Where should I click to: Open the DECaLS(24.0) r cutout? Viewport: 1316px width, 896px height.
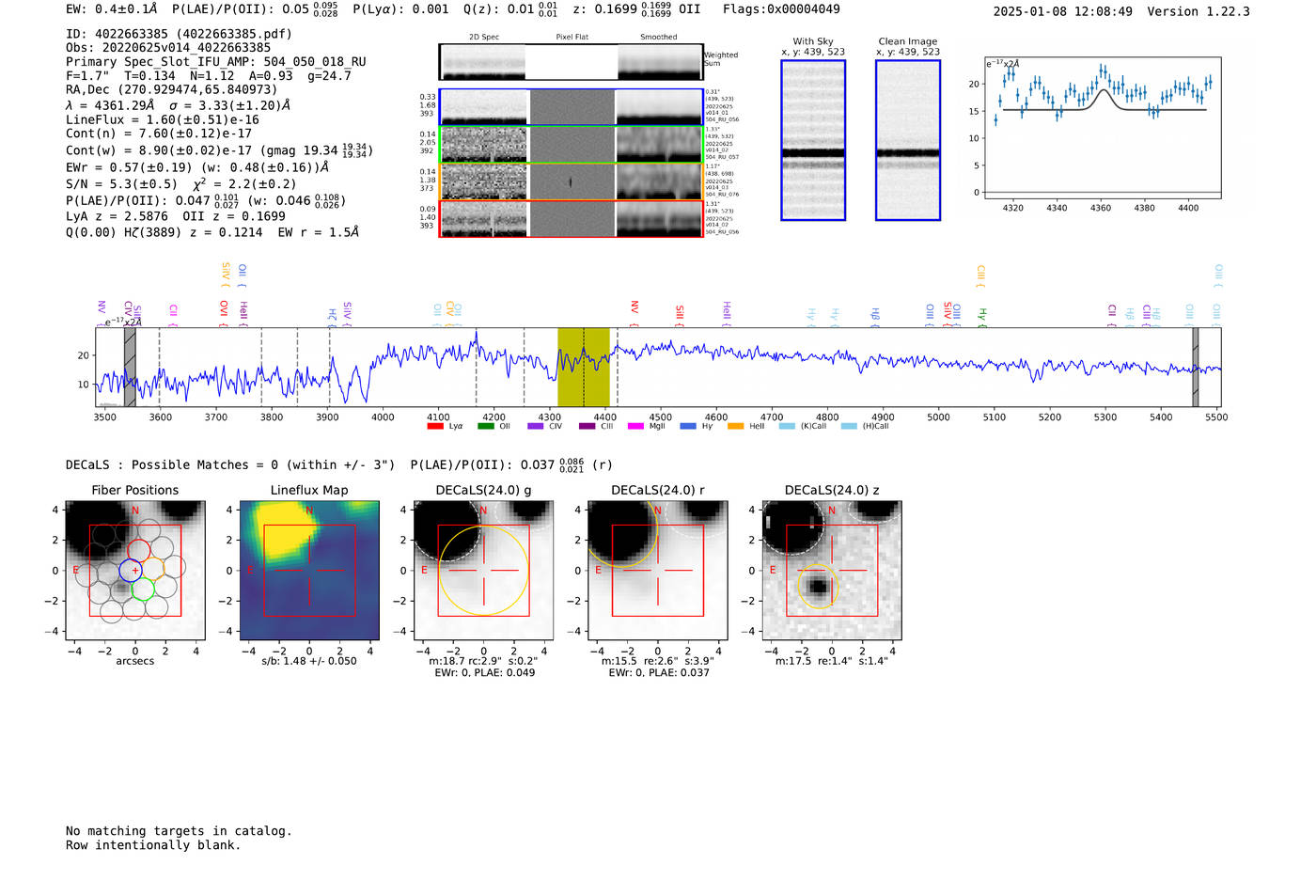[x=658, y=571]
